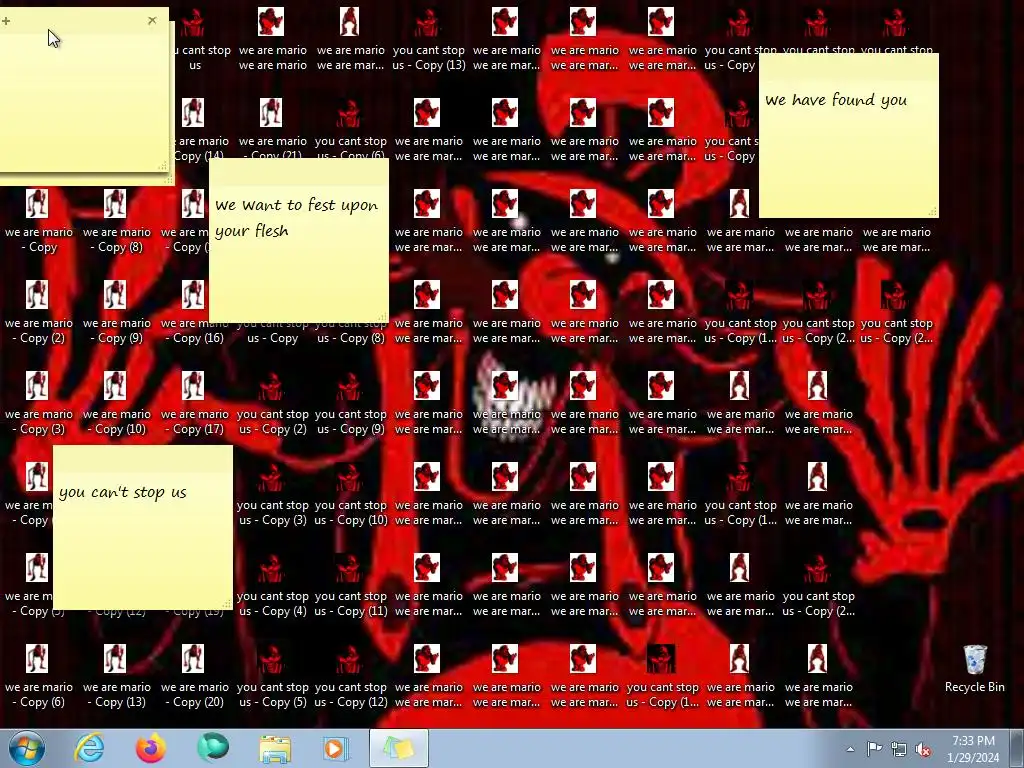Open the Action Center flag icon
The height and width of the screenshot is (768, 1024).
coord(874,749)
